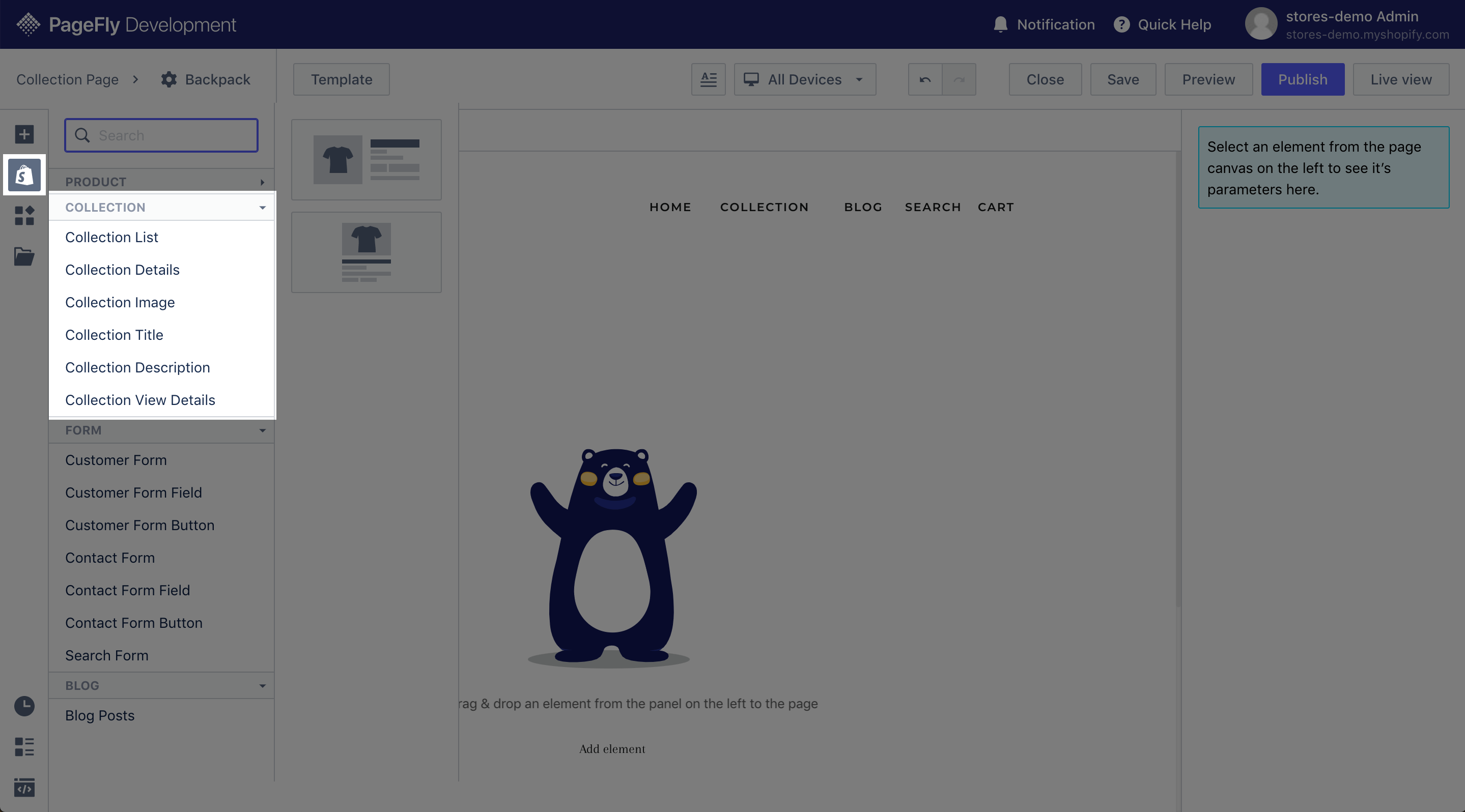Select Collection List element
This screenshot has height=812, width=1465.
pyautogui.click(x=111, y=237)
